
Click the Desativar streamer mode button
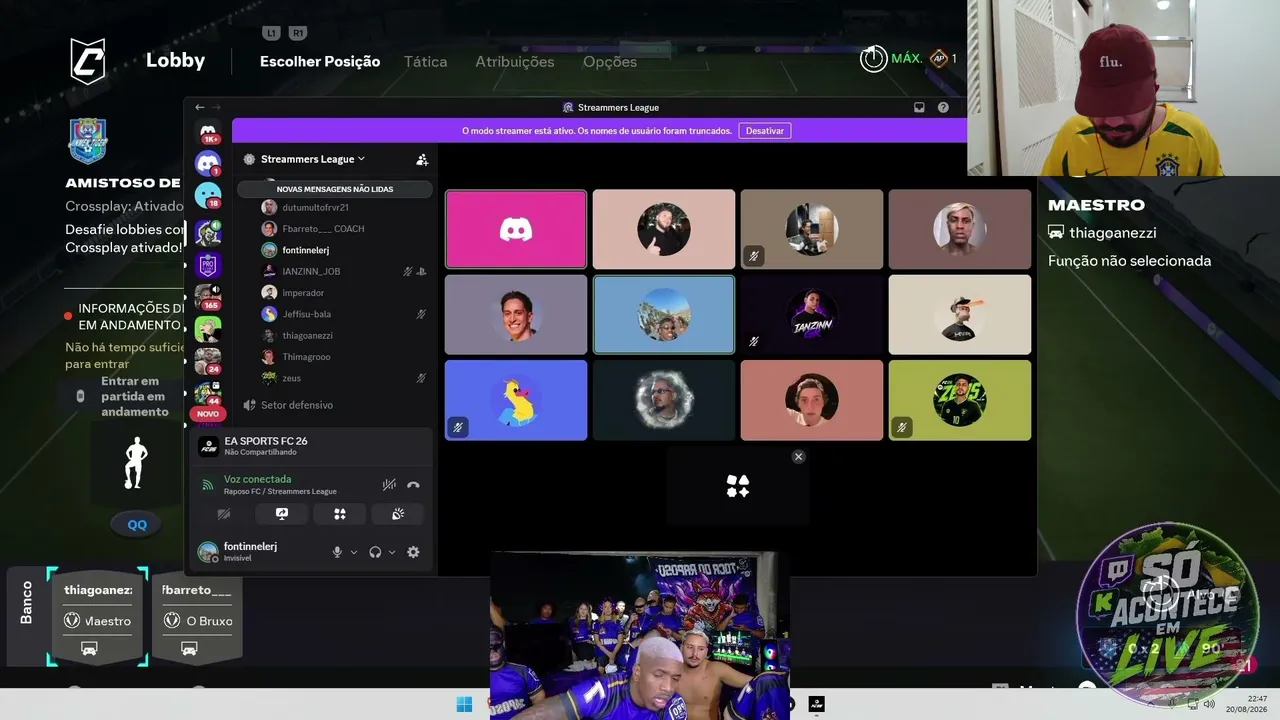[765, 130]
